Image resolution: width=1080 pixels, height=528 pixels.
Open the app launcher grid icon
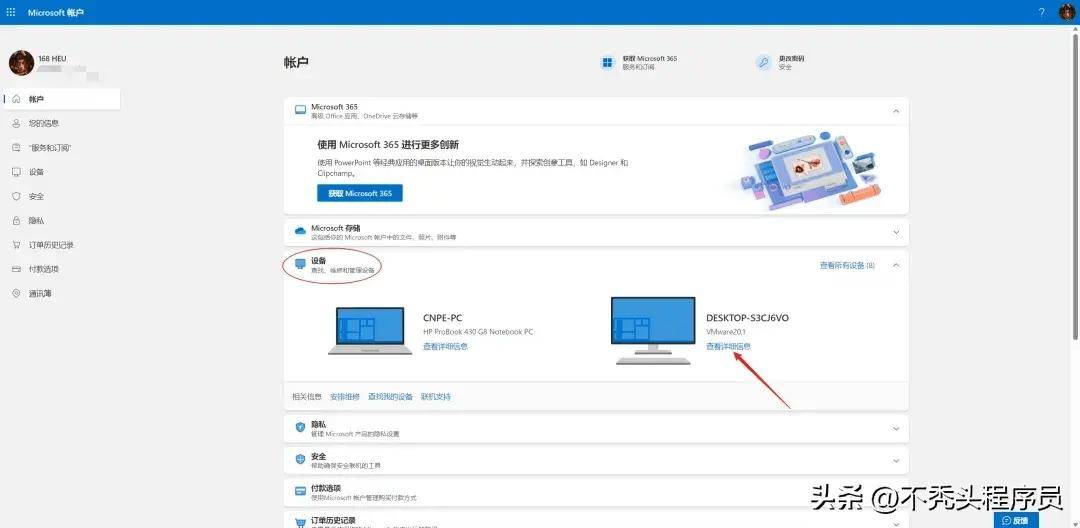(x=11, y=12)
